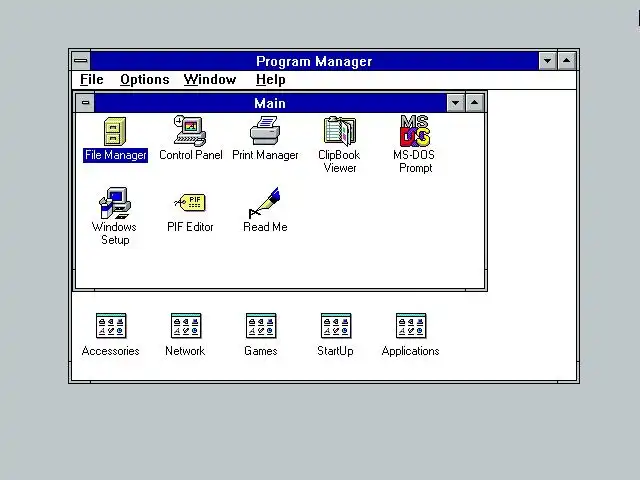The image size is (640, 480).
Task: Select the Network program group icon
Action: (x=186, y=326)
